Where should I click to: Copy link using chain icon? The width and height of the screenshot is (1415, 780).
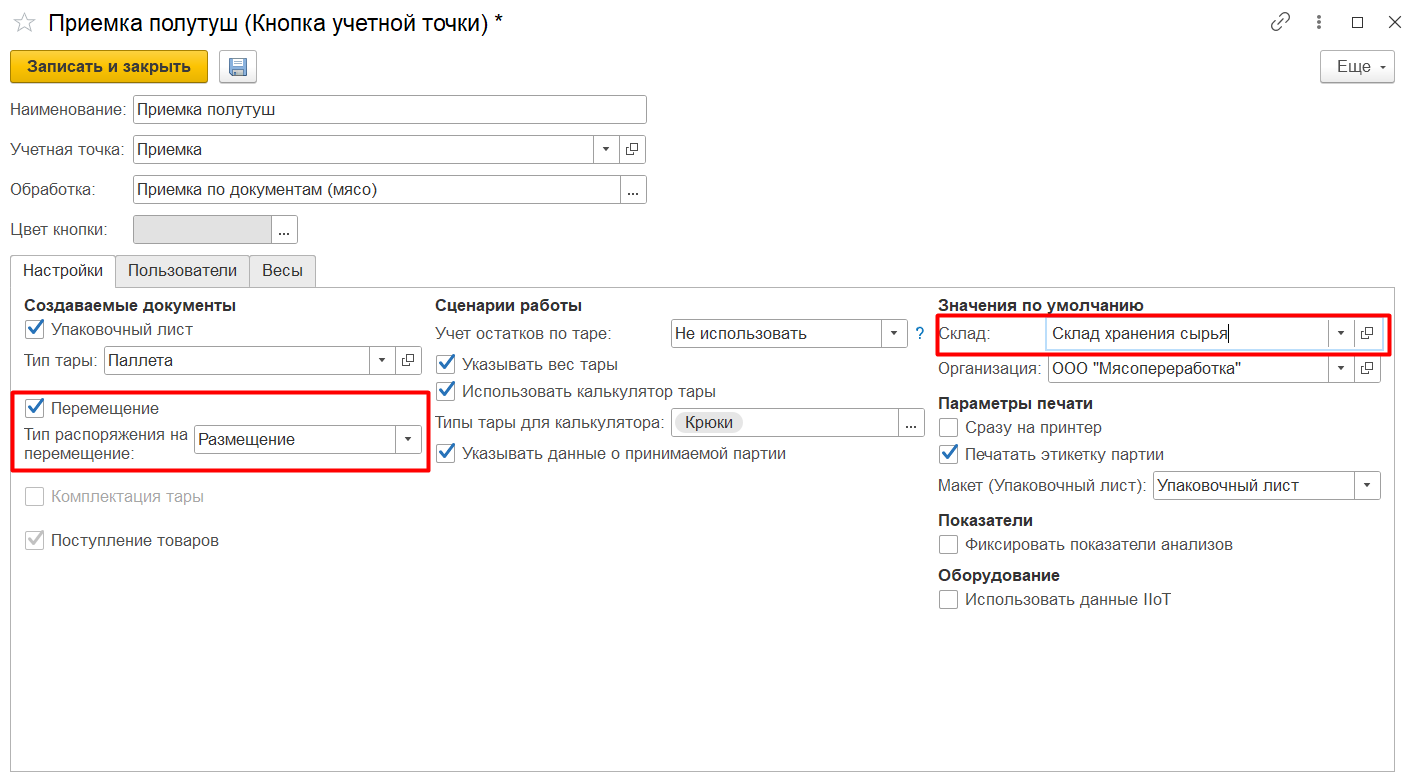pos(1280,23)
